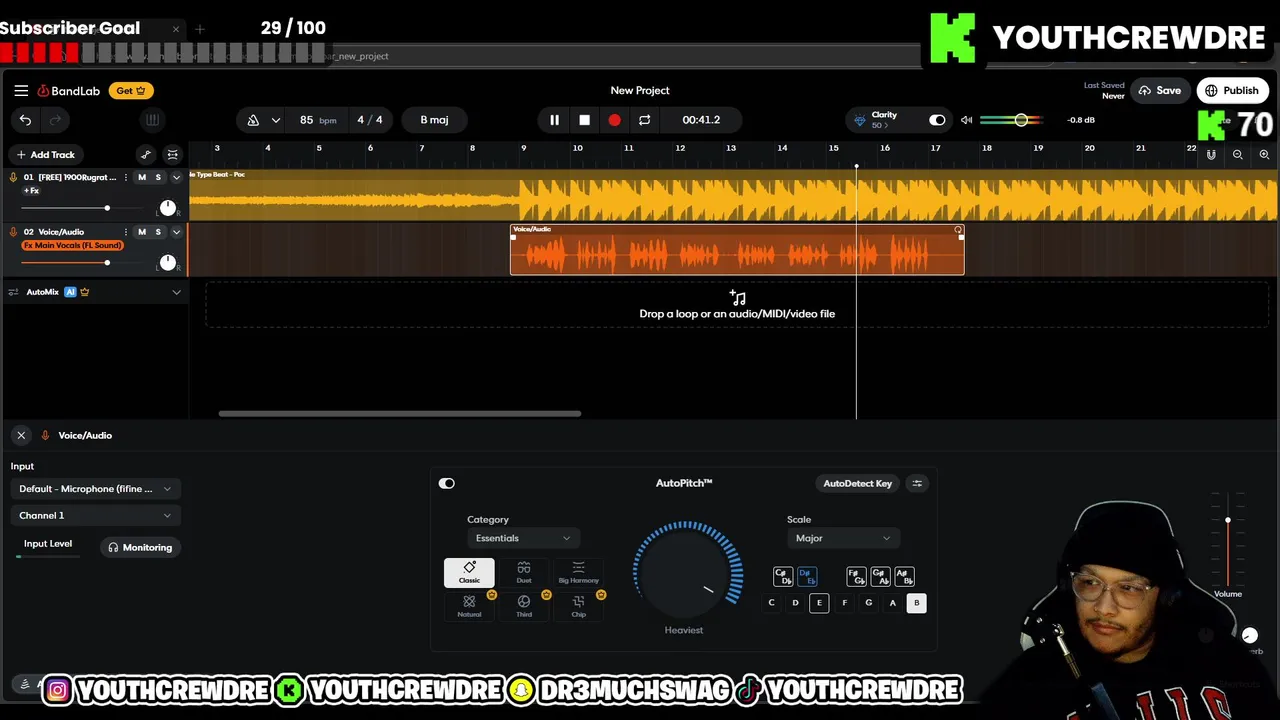Select the Natural premium preset
Screen dimensions: 1280x720
tap(469, 606)
